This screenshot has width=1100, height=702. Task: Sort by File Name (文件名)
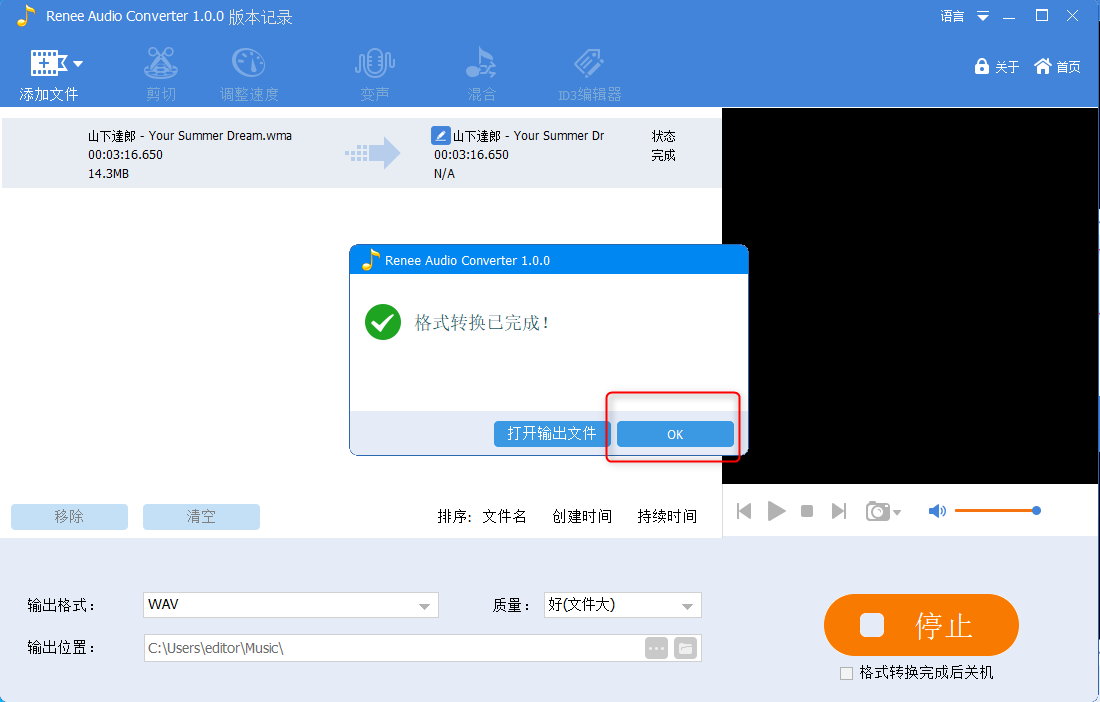[504, 517]
